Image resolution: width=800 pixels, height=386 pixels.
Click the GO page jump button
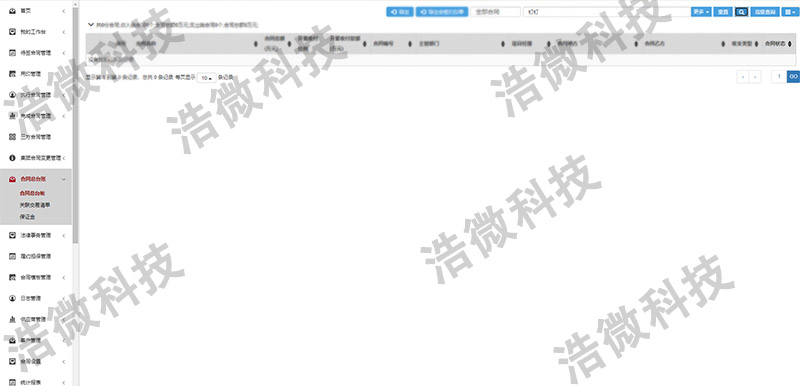pyautogui.click(x=793, y=76)
